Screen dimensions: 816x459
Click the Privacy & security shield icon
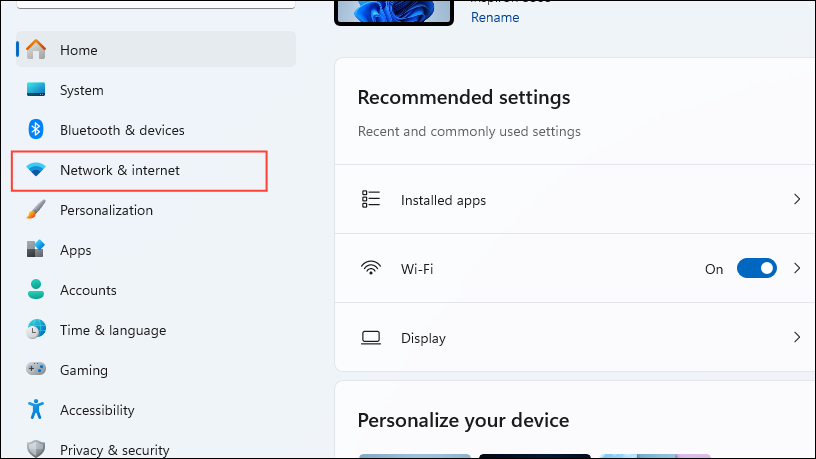[36, 449]
